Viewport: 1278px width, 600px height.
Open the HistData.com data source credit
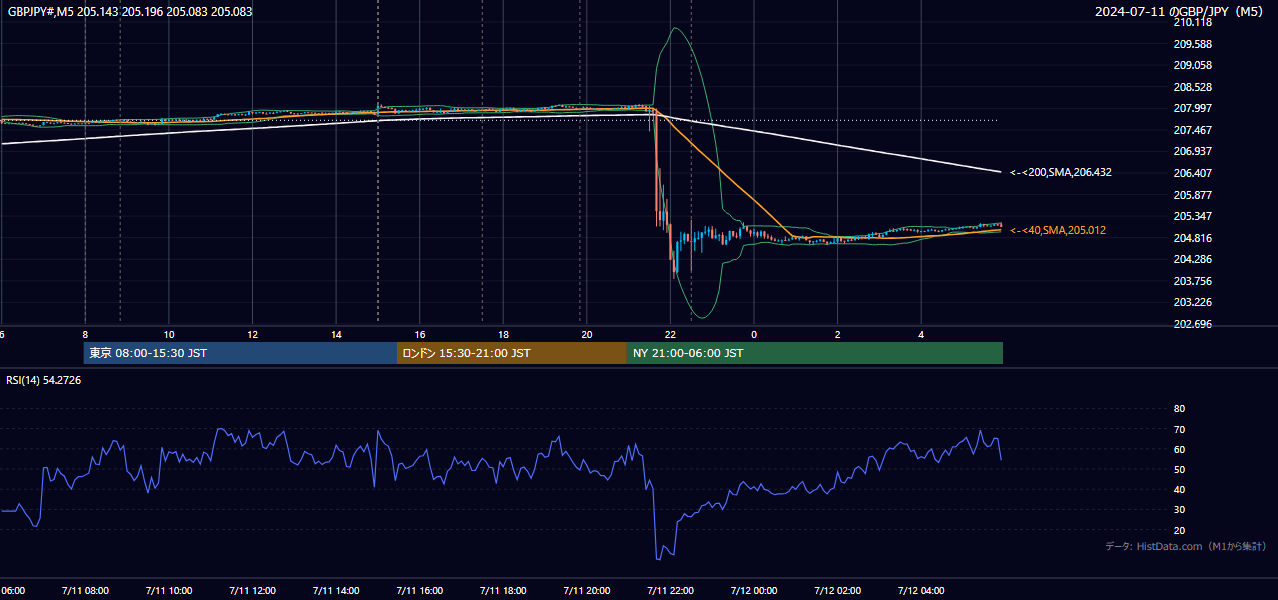point(1186,546)
